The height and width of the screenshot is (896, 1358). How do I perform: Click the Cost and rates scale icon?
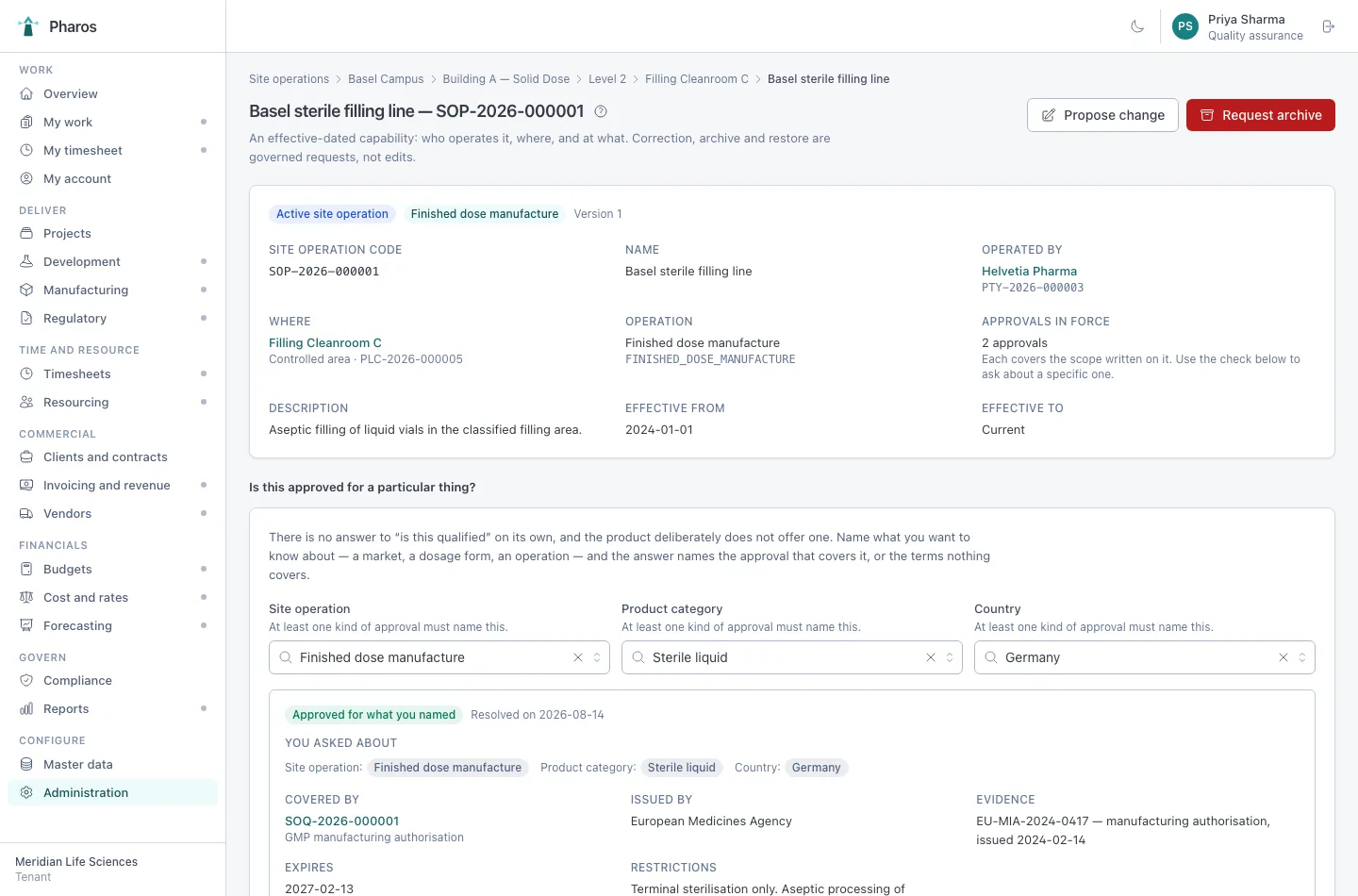coord(26,598)
